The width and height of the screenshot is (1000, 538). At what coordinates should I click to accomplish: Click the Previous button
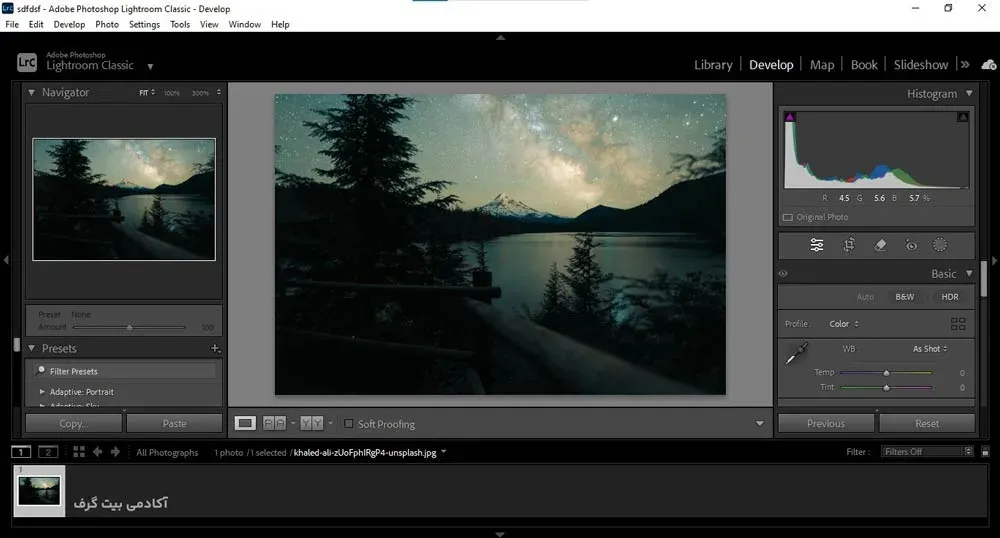(x=826, y=423)
